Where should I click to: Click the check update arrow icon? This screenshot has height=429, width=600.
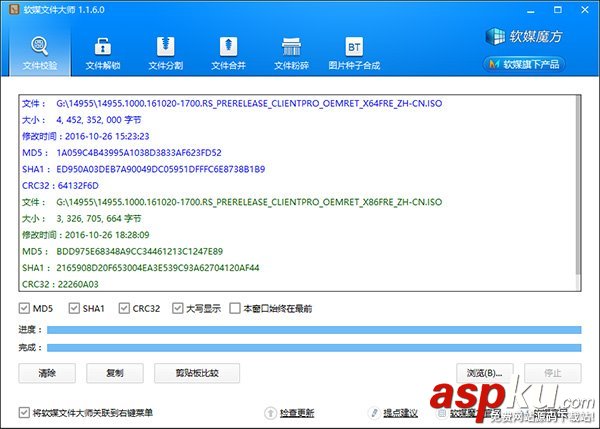click(270, 413)
